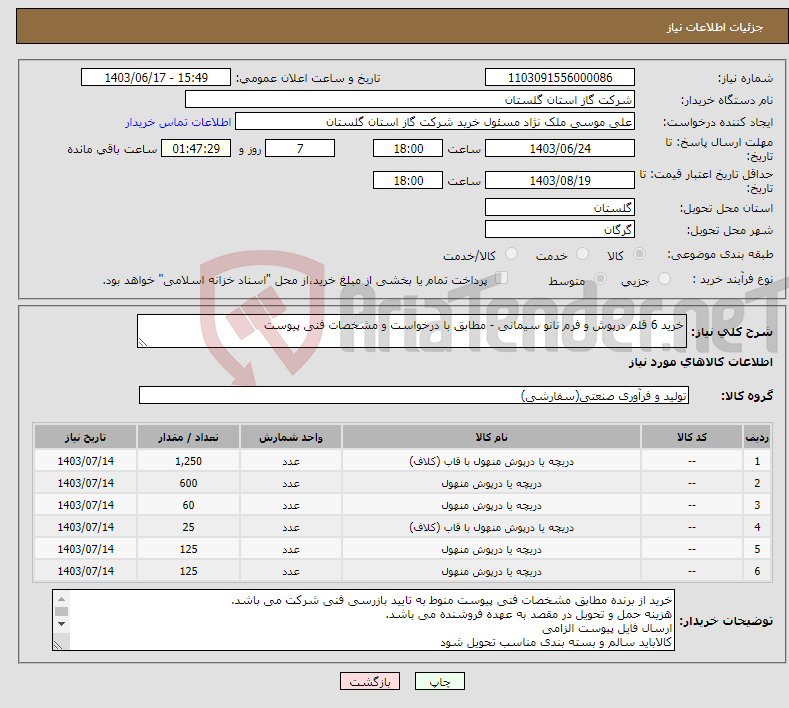Click row number 6 cell

[x=757, y=571]
